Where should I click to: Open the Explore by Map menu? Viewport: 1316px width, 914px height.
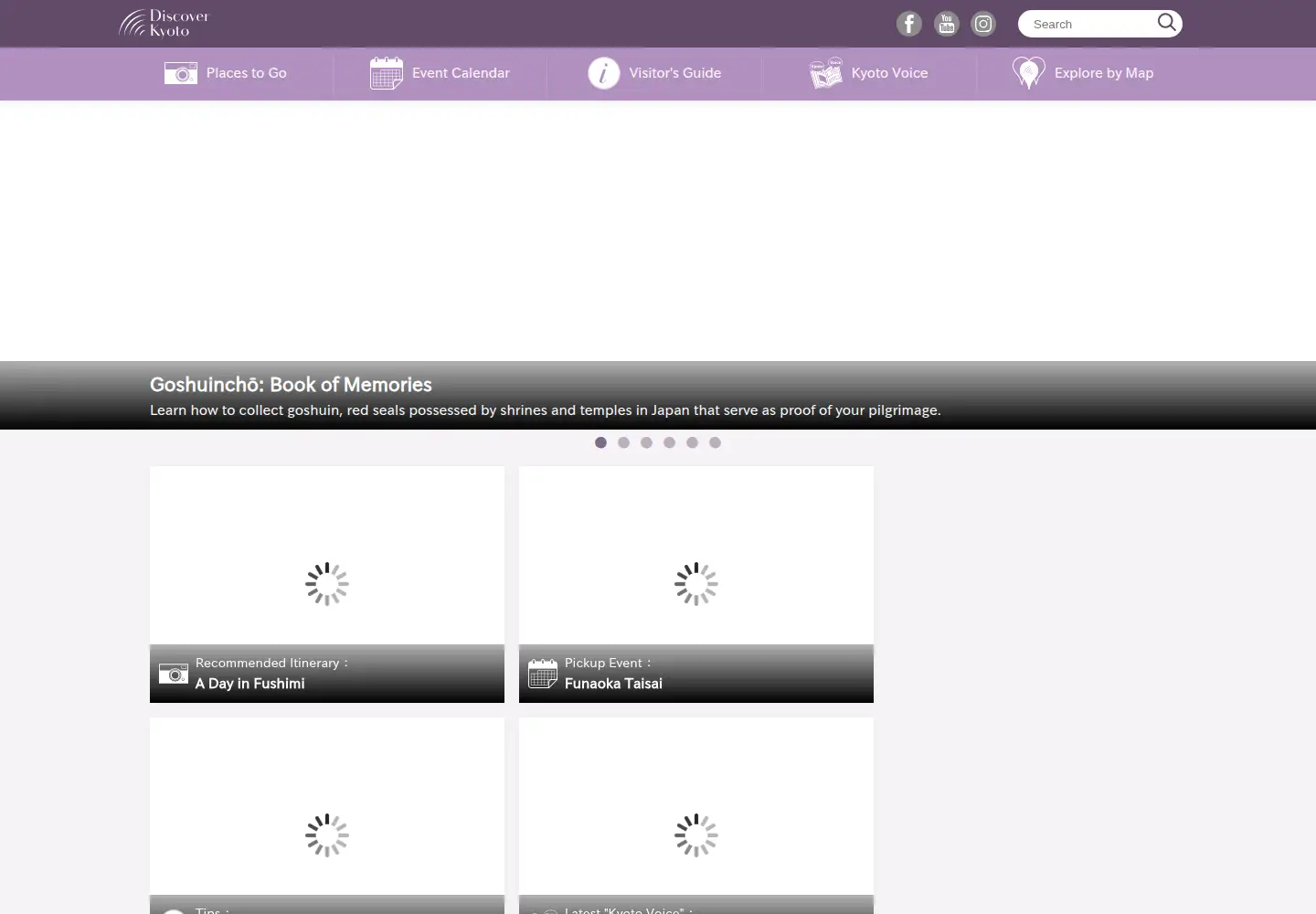click(x=1084, y=73)
